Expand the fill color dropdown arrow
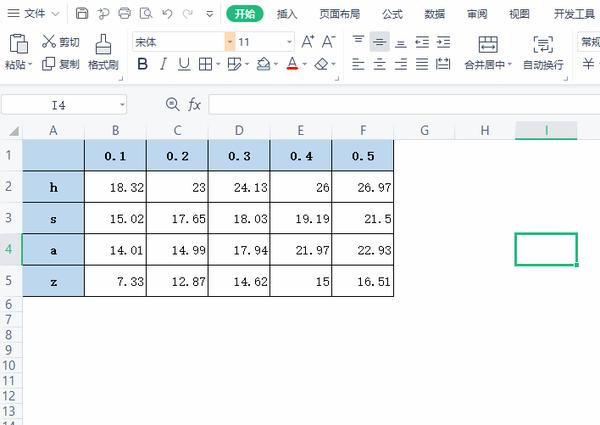600x425 pixels. click(276, 64)
